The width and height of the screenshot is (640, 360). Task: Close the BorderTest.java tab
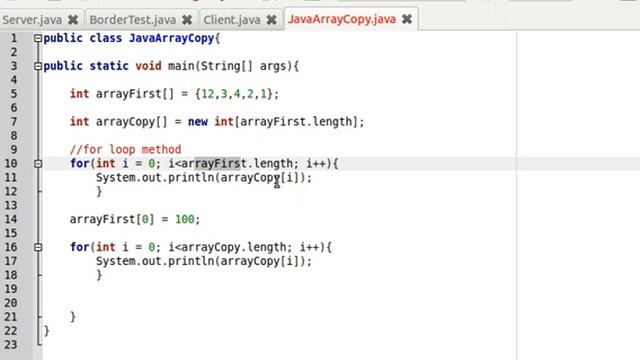coord(187,20)
